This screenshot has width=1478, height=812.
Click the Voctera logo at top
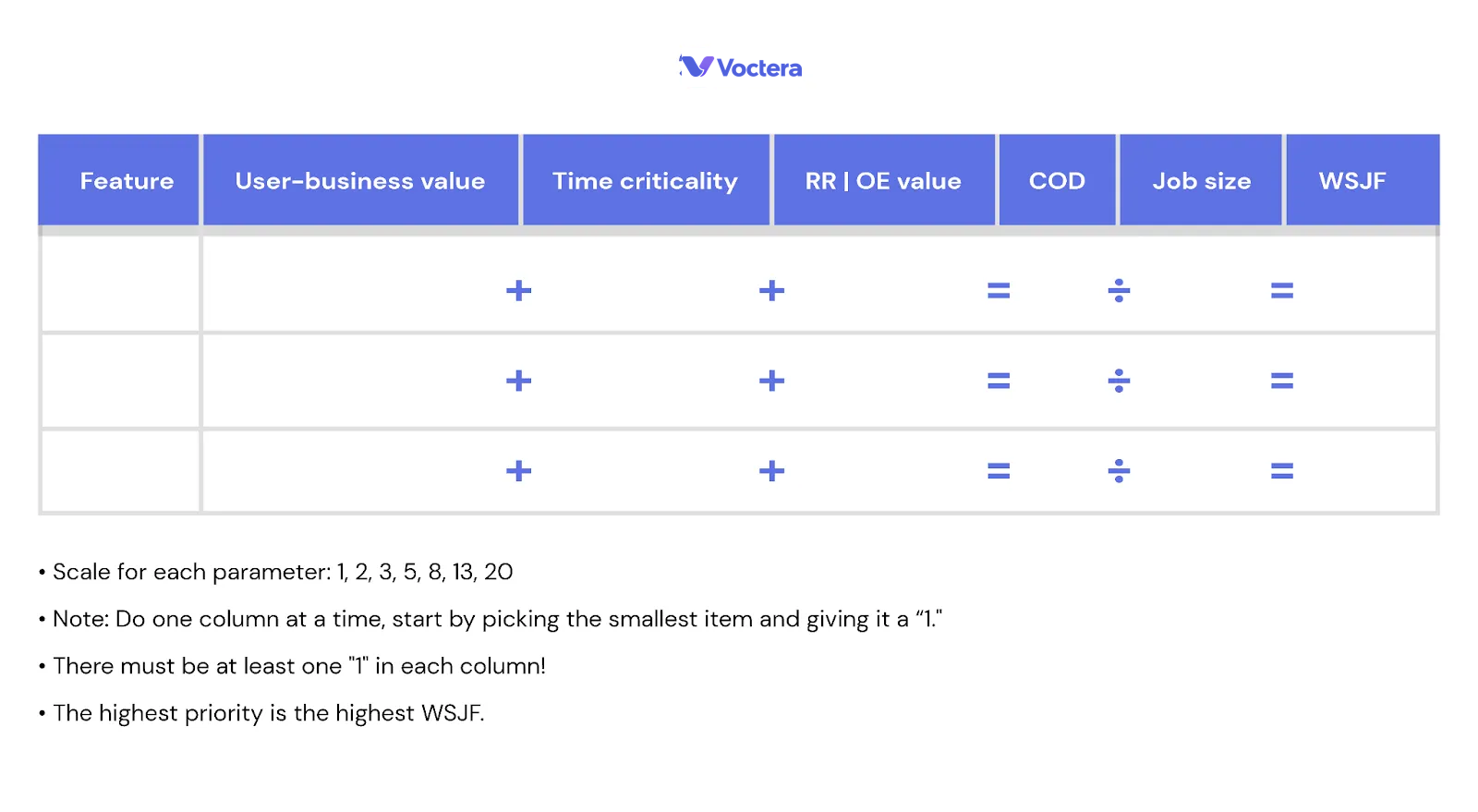pyautogui.click(x=741, y=67)
